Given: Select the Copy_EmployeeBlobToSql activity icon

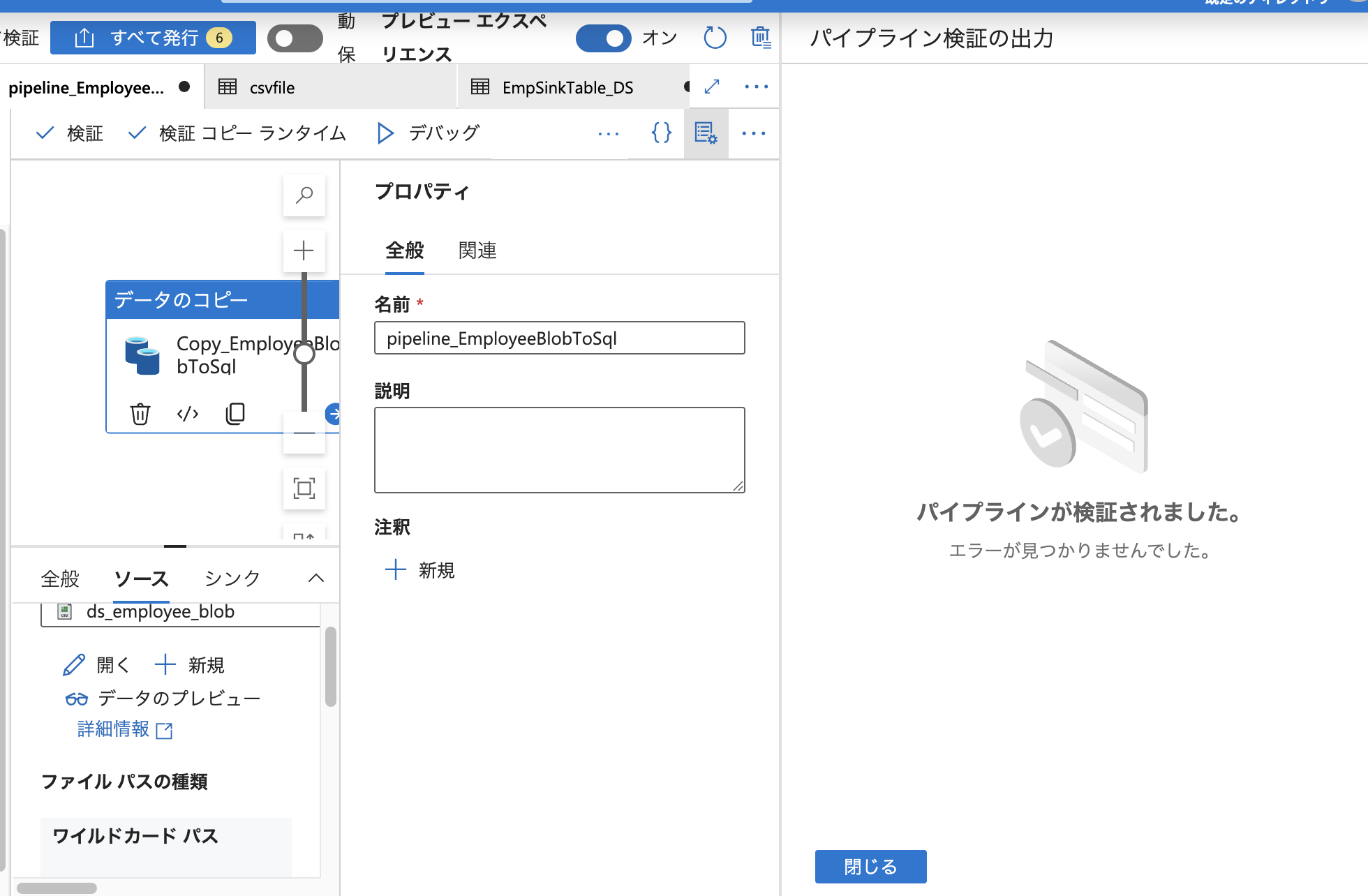Looking at the screenshot, I should click(143, 354).
